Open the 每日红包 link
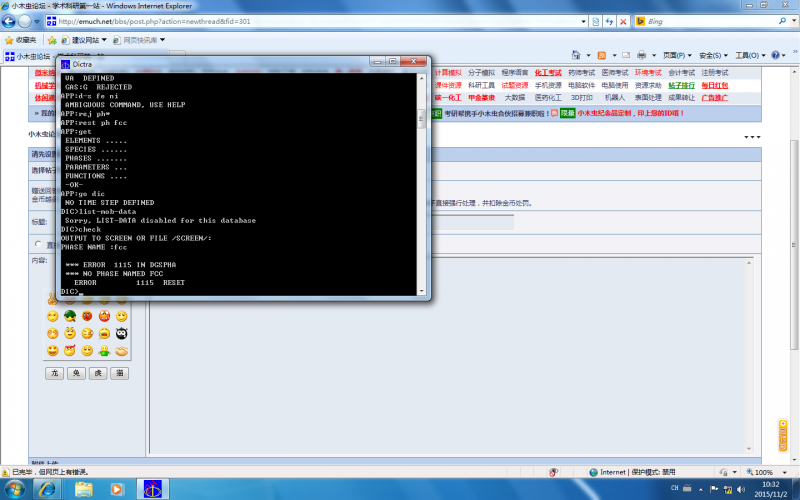Image resolution: width=800 pixels, height=500 pixels. point(714,85)
